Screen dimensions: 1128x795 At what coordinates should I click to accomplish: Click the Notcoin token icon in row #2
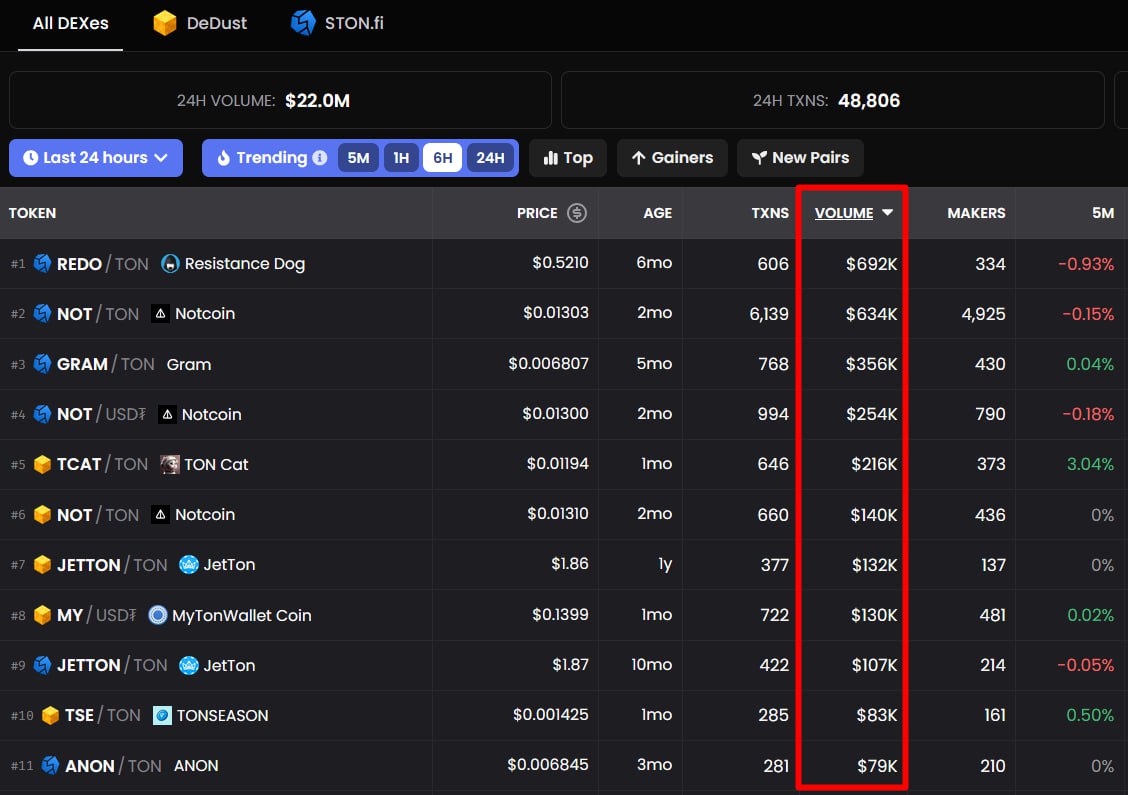click(x=160, y=314)
